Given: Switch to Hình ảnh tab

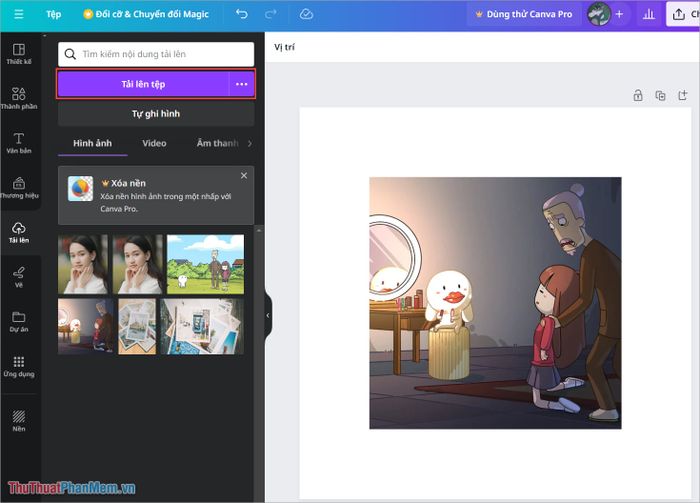Looking at the screenshot, I should click(x=92, y=143).
